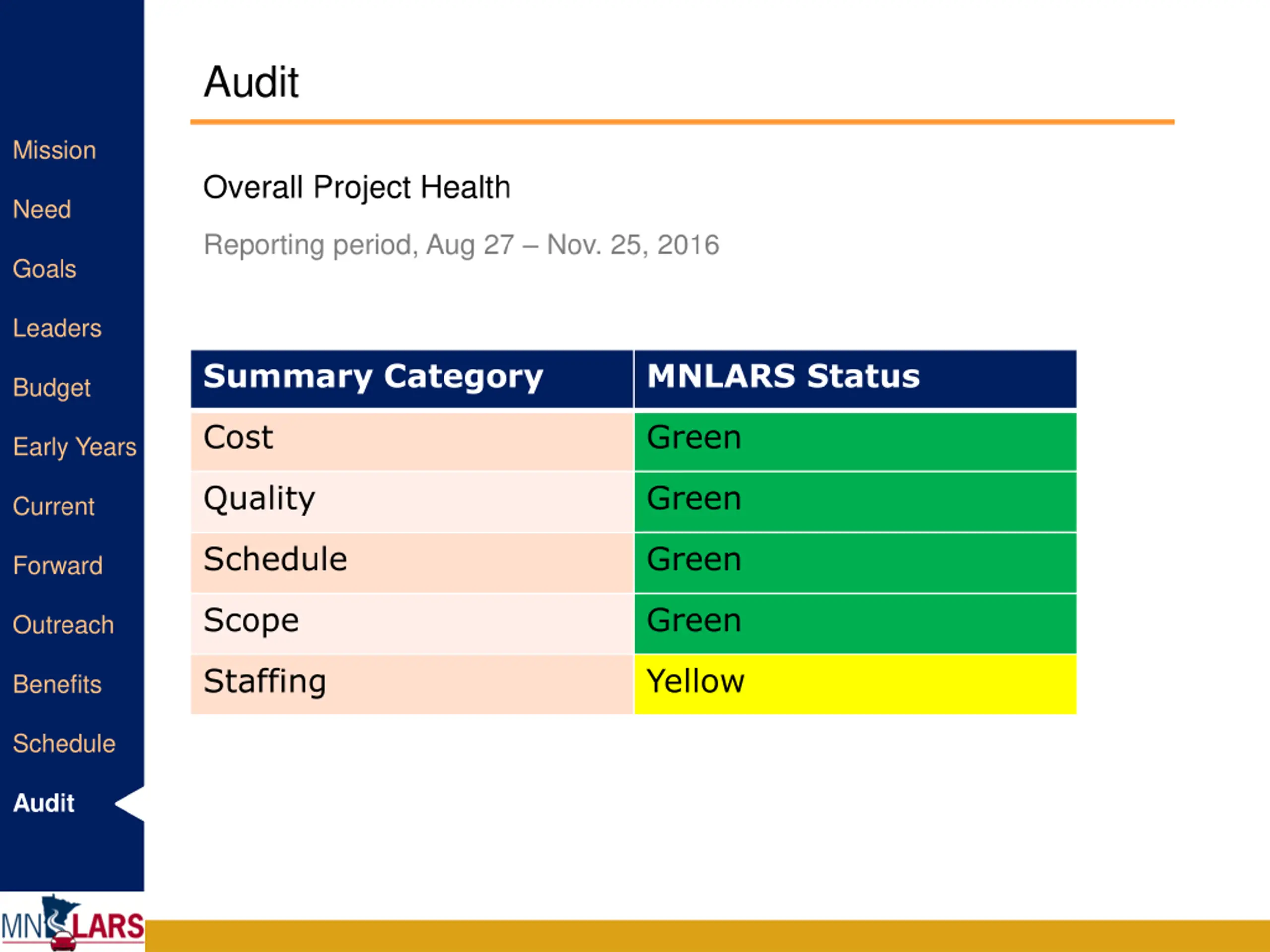Viewport: 1270px width, 952px height.
Task: Select Early Years in sidebar
Action: [75, 447]
